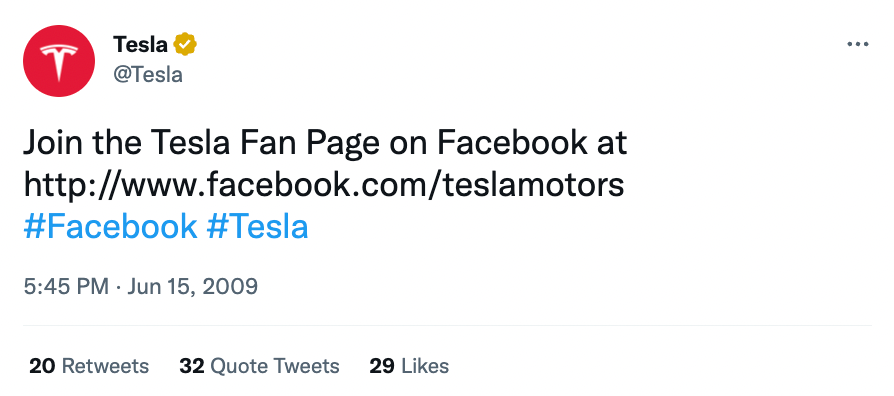Click the tweet's first line of text
Image resolution: width=894 pixels, height=396 pixels.
tap(325, 143)
